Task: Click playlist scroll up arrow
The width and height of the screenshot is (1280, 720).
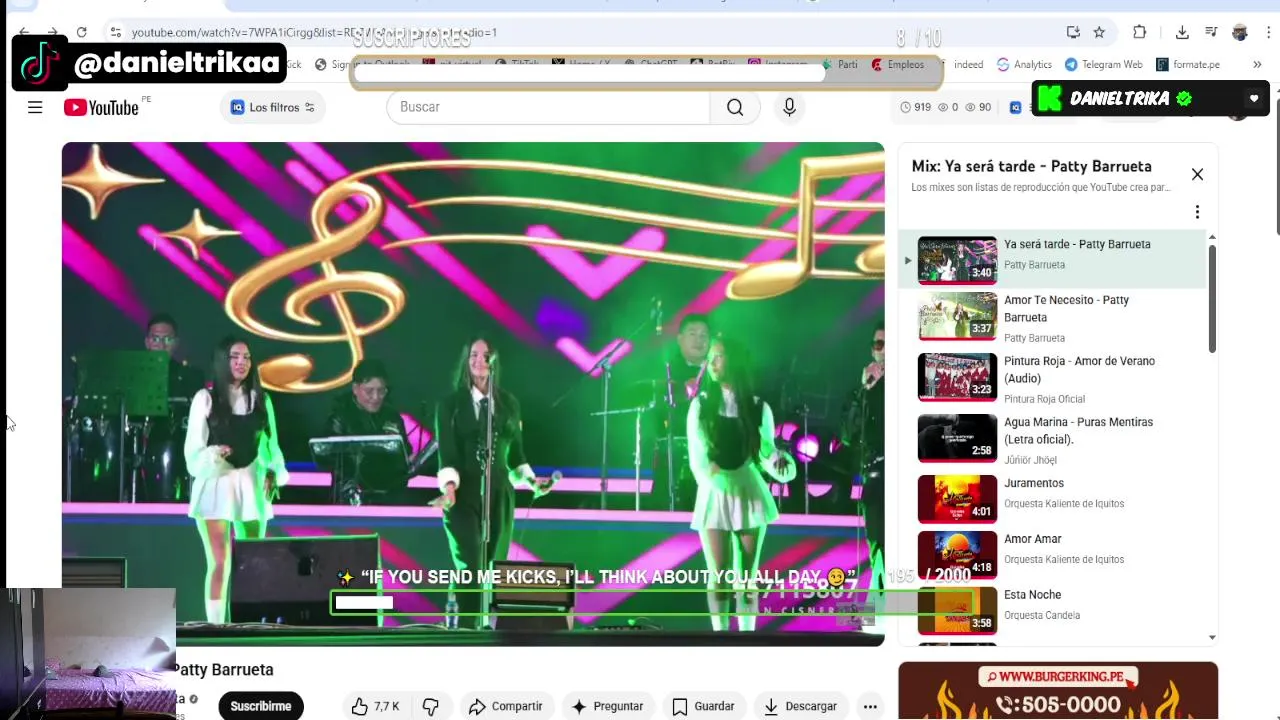Action: (x=1212, y=238)
